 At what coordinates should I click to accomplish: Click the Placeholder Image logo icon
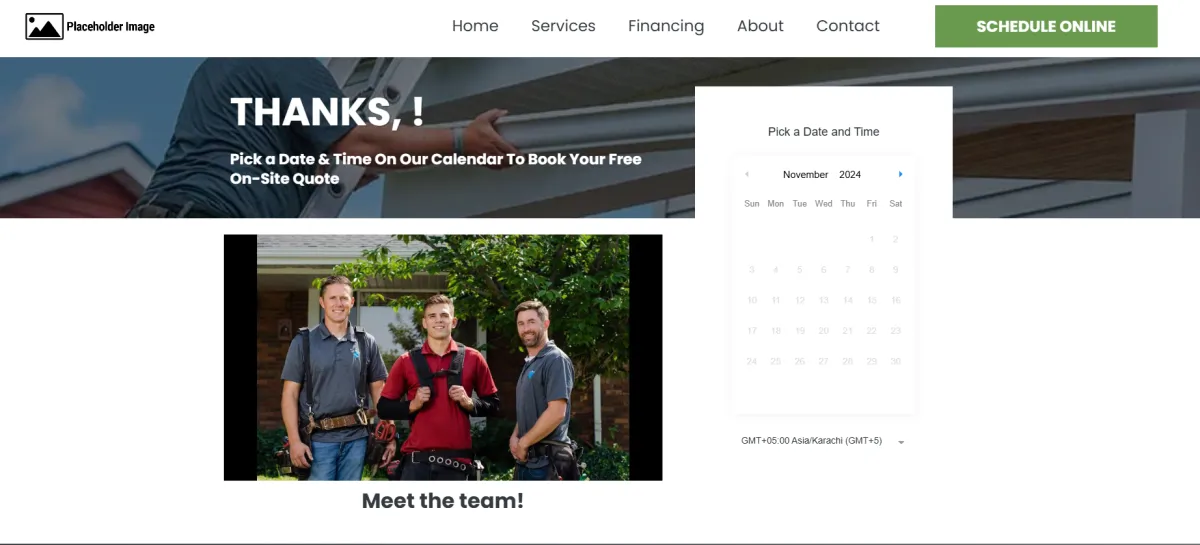click(x=44, y=27)
